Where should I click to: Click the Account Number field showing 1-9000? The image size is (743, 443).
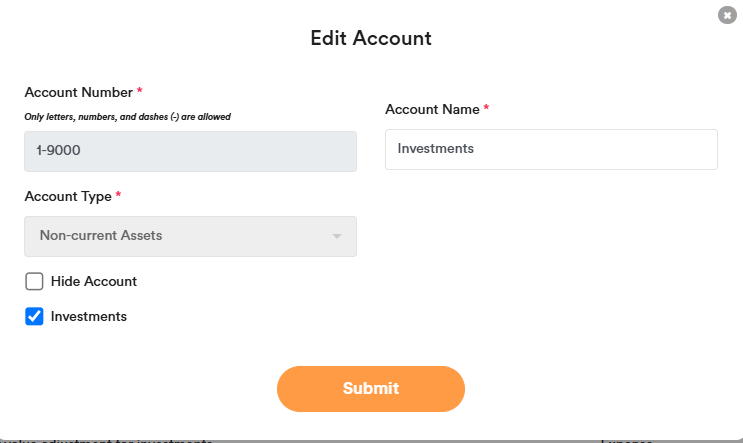(x=190, y=151)
